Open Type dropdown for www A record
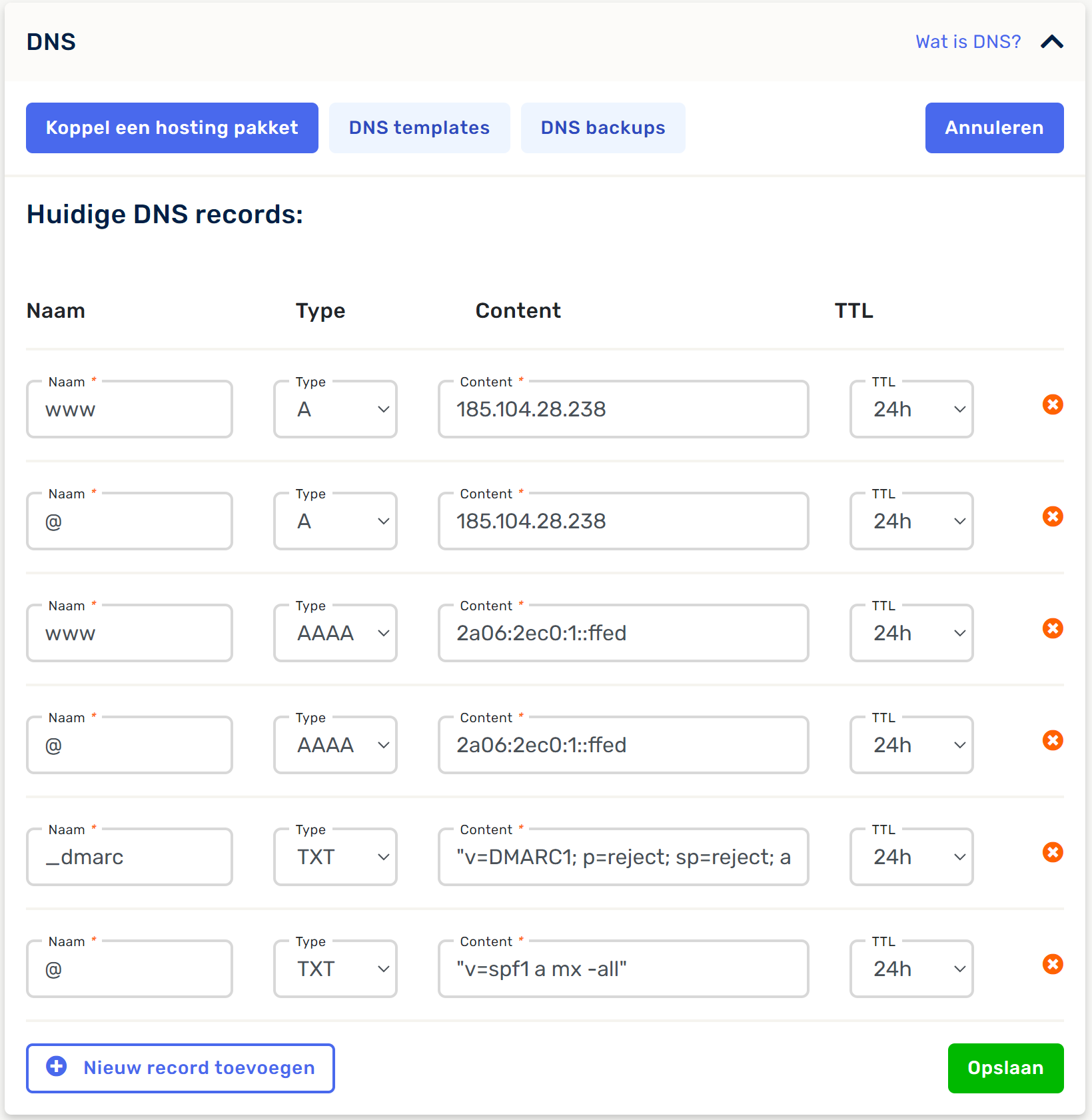1092x1120 pixels. tap(335, 409)
